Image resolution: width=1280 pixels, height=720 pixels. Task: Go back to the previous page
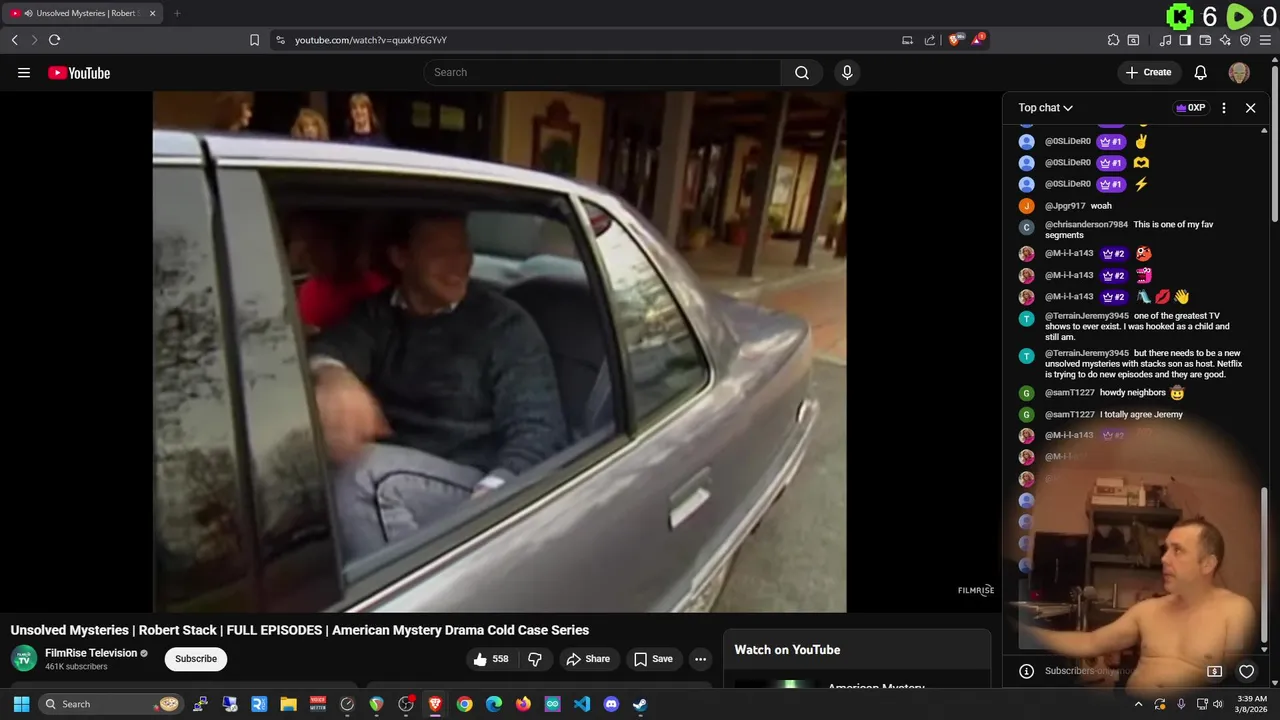click(14, 40)
